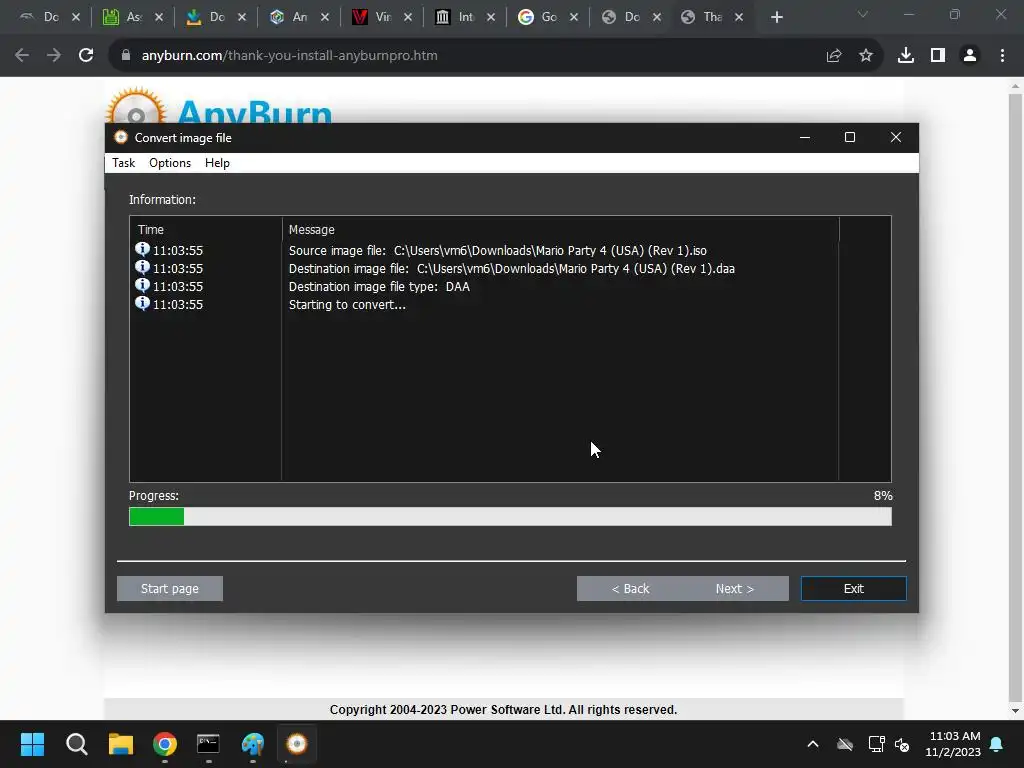This screenshot has width=1024, height=768.
Task: Open the Chrome three-dot menu
Action: point(1002,56)
